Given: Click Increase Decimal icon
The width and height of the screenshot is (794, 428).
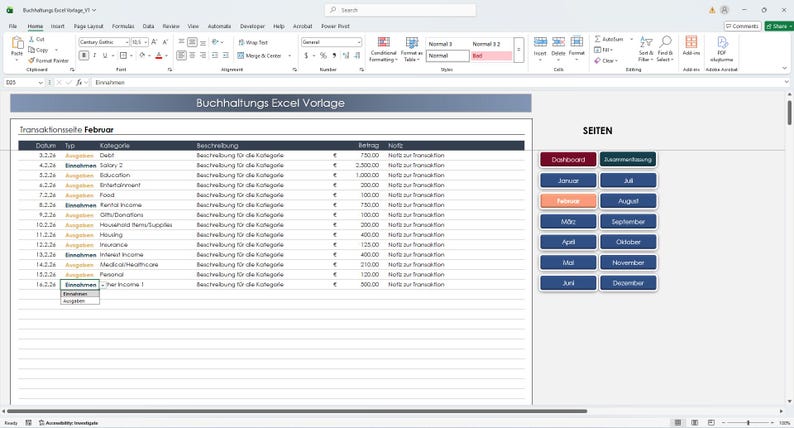Looking at the screenshot, I should pos(346,55).
